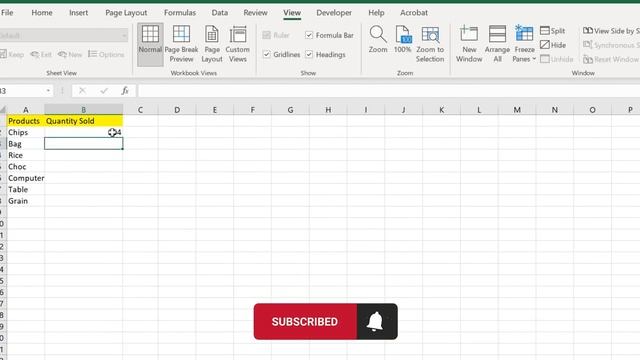Open the Page Layout tab
This screenshot has width=640, height=360.
tap(126, 13)
